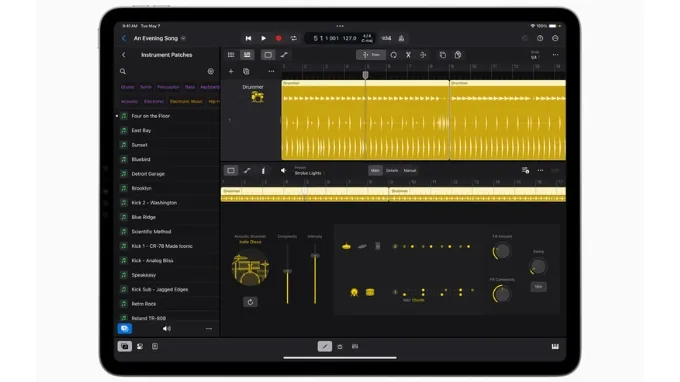Click the snare drum kit piece icon
Screen dimensions: 680x382
tap(370, 292)
